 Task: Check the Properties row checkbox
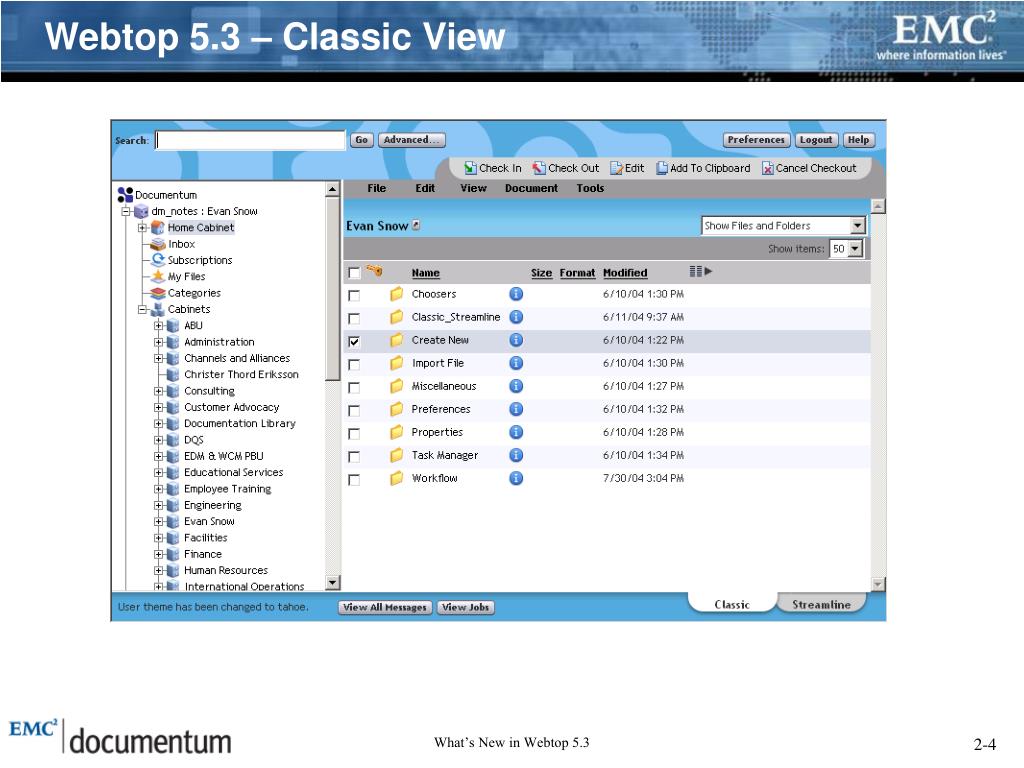pos(354,434)
